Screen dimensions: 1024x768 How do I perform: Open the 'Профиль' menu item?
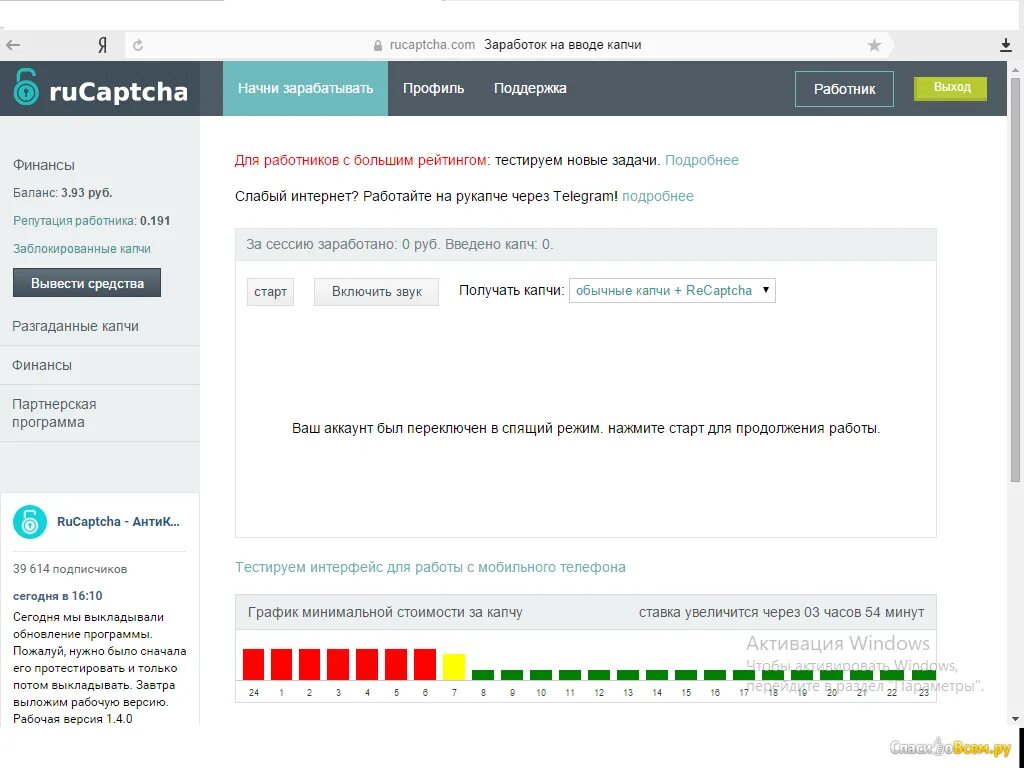pyautogui.click(x=433, y=88)
